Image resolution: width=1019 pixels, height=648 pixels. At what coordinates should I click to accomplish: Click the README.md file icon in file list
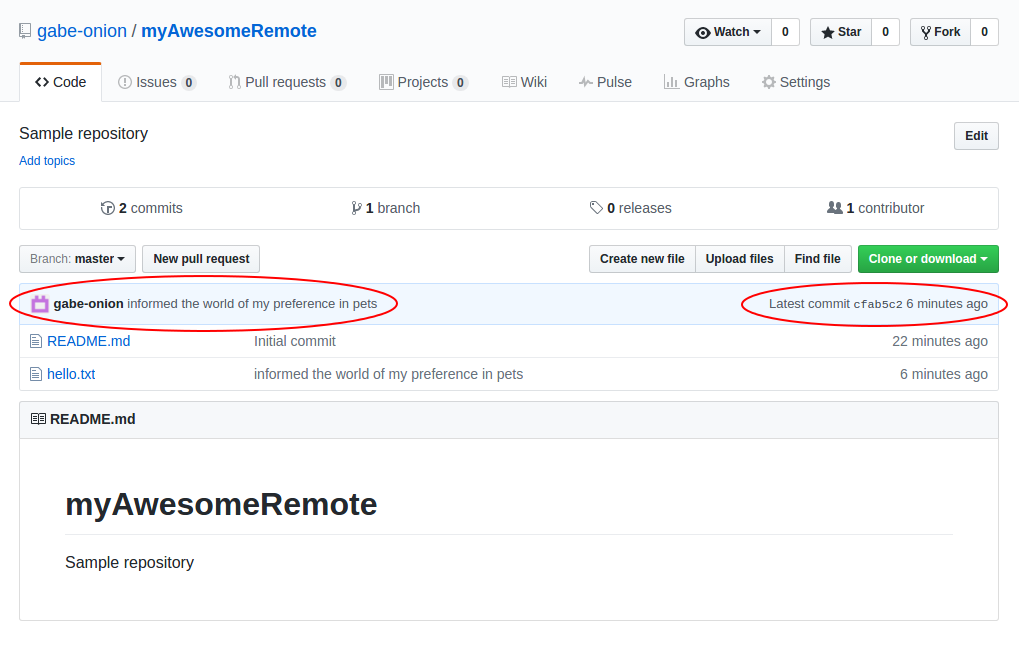coord(36,341)
